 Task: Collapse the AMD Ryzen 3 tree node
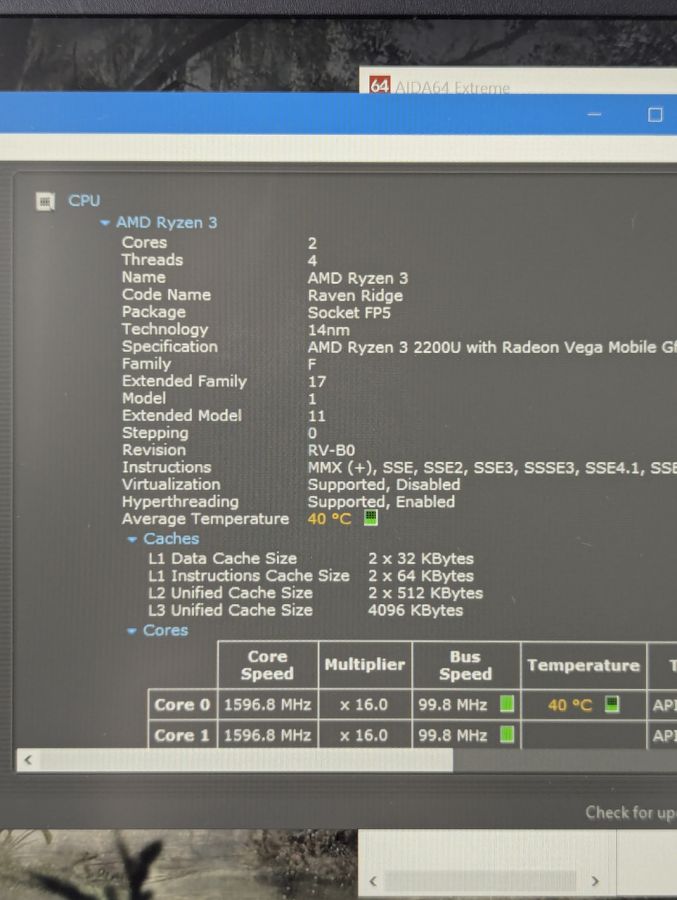pos(104,223)
